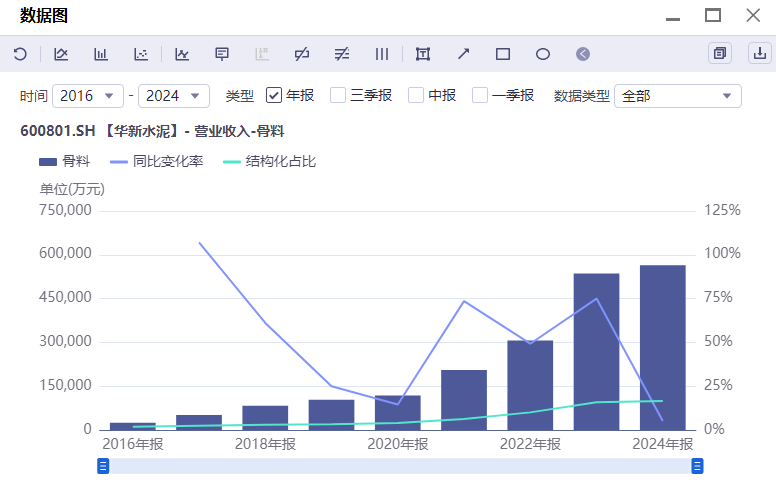Click the 2018年报 bar in chart
Image resolution: width=776 pixels, height=491 pixels.
pyautogui.click(x=265, y=418)
